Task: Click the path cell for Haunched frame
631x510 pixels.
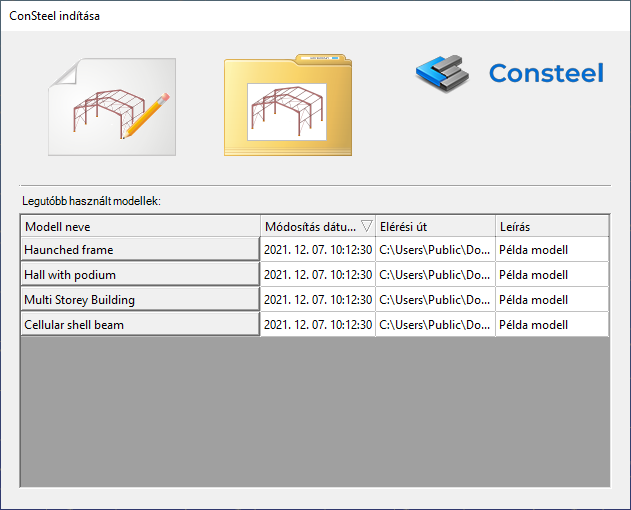Action: (x=435, y=250)
